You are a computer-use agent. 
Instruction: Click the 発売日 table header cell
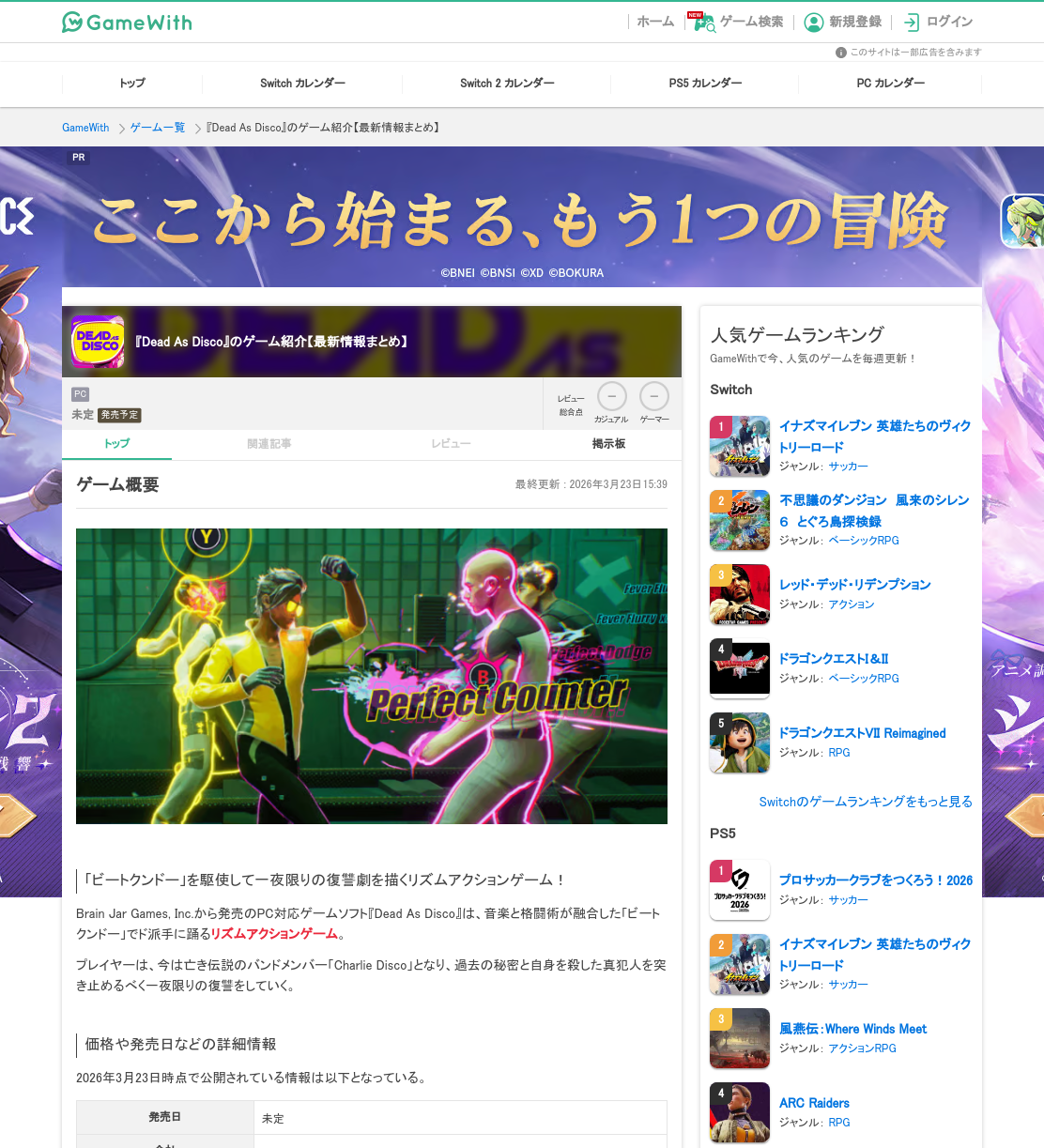tap(164, 1117)
